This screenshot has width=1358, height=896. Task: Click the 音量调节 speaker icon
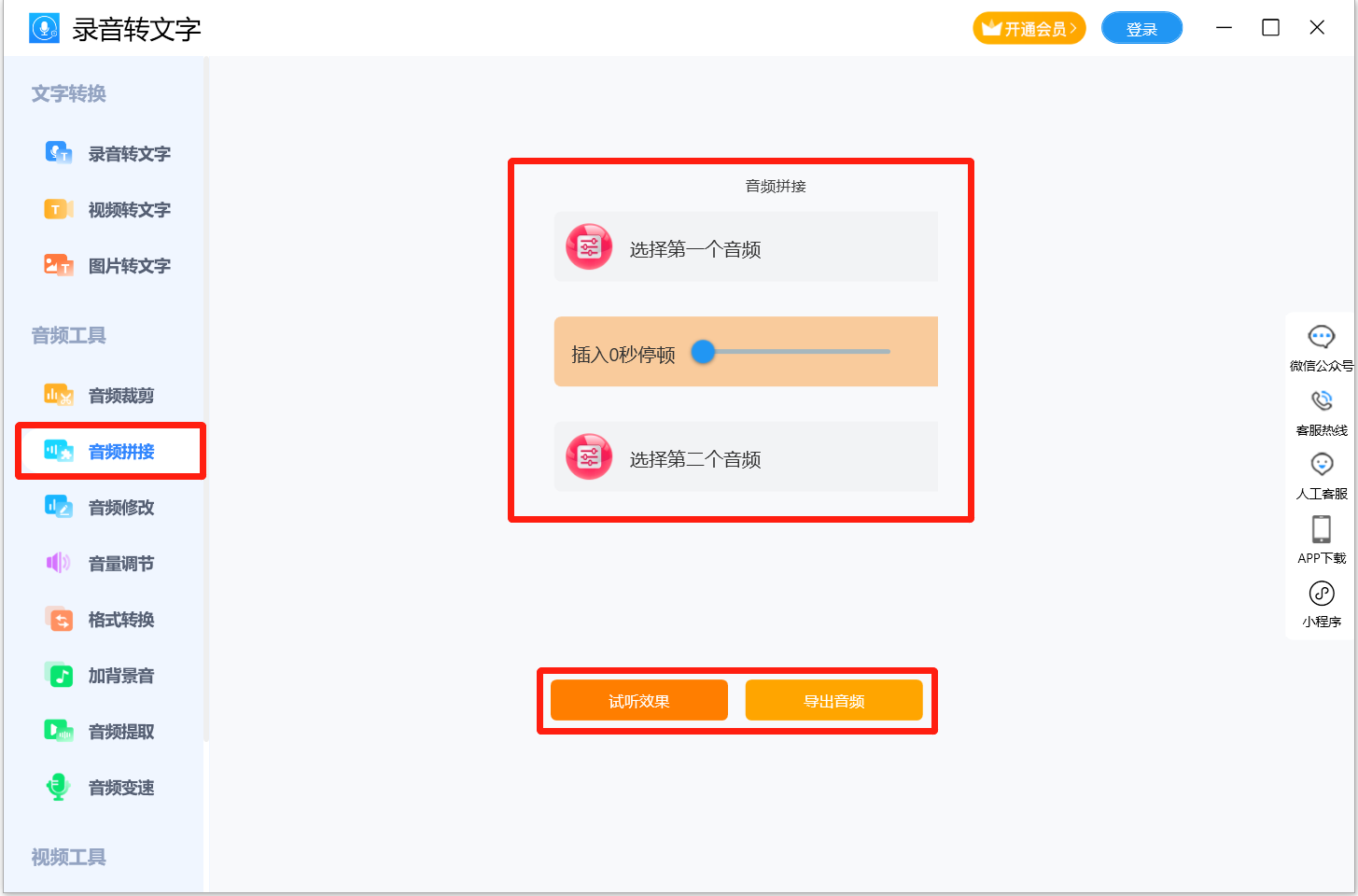(x=59, y=563)
